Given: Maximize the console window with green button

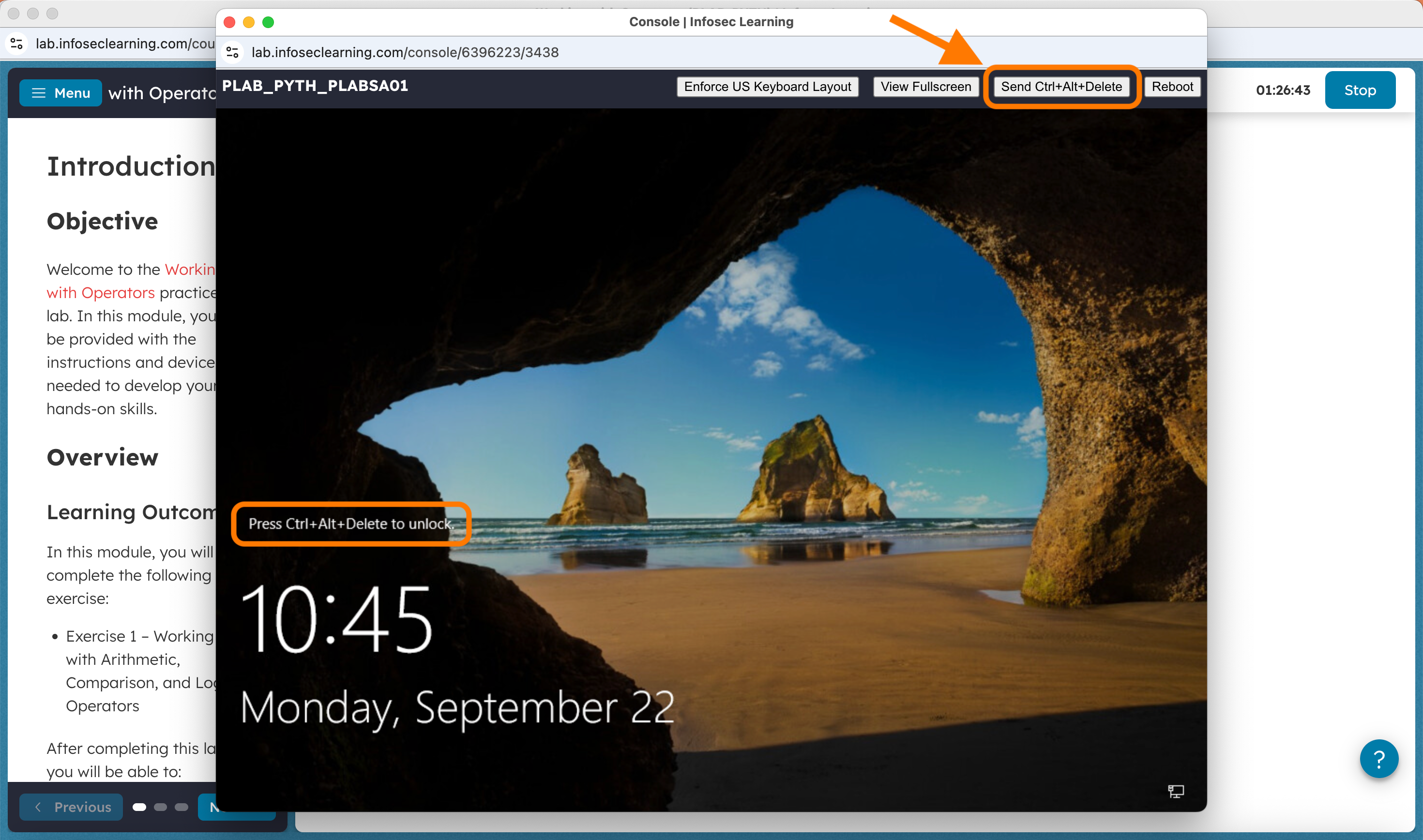Looking at the screenshot, I should coord(268,22).
